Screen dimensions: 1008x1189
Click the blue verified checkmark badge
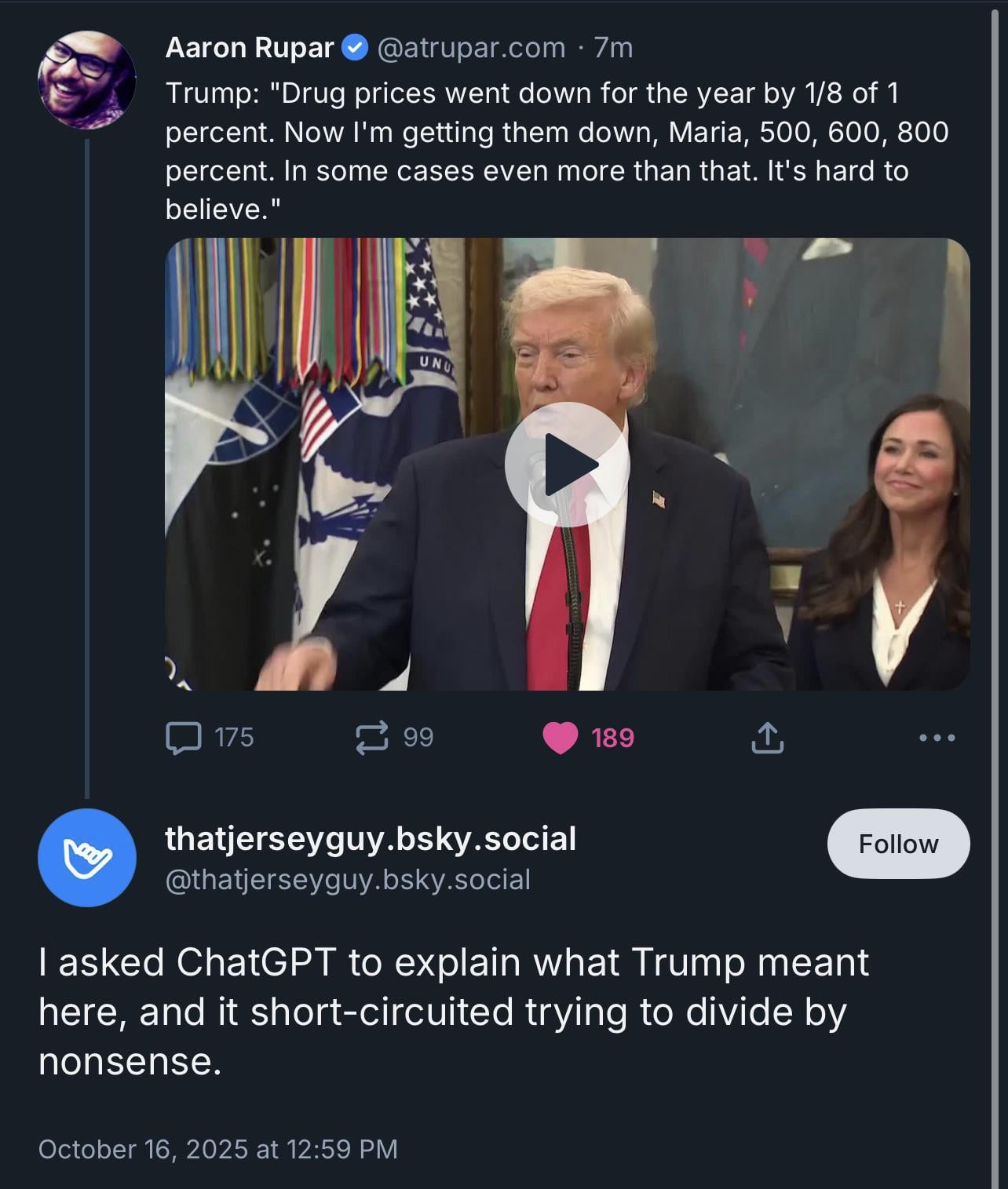pyautogui.click(x=355, y=48)
